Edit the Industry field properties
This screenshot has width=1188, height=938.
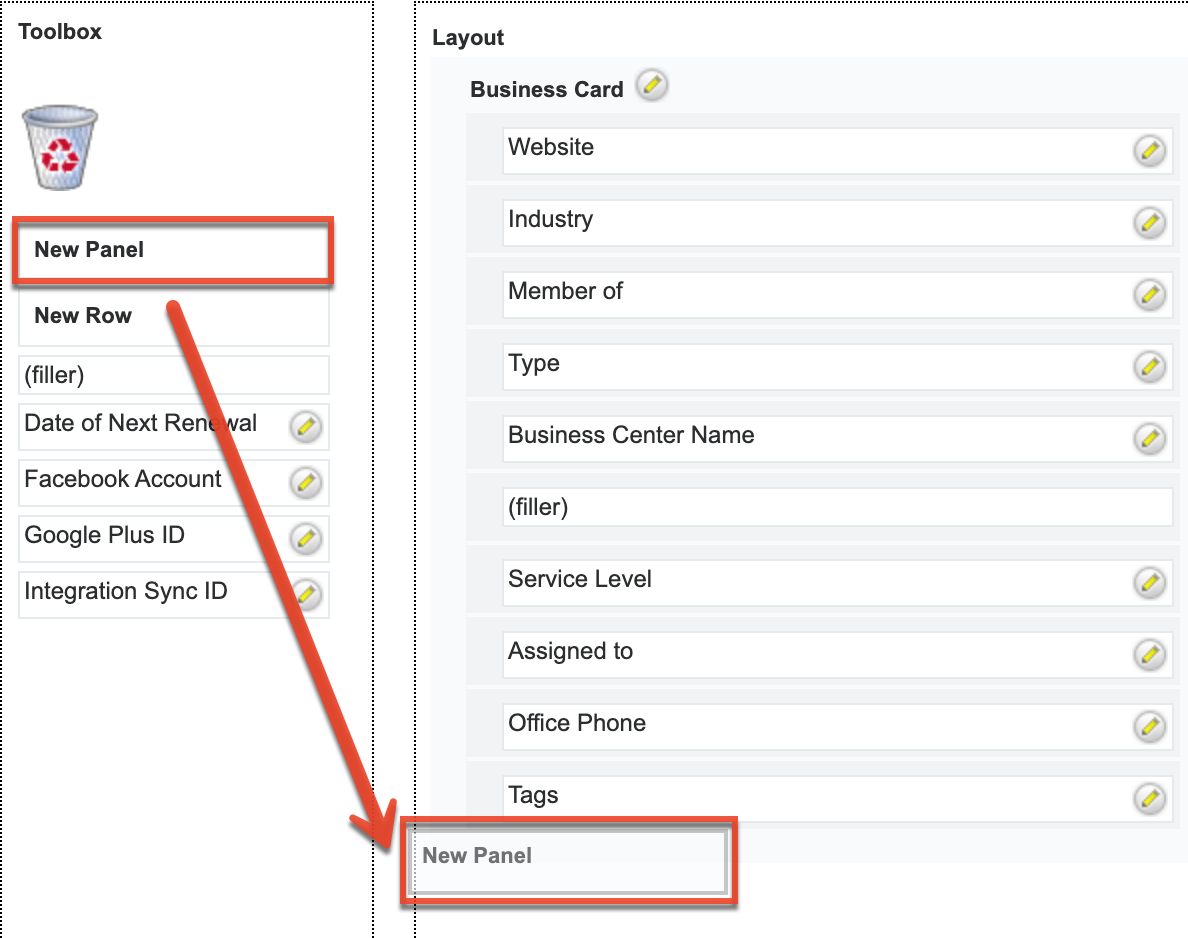(1149, 222)
